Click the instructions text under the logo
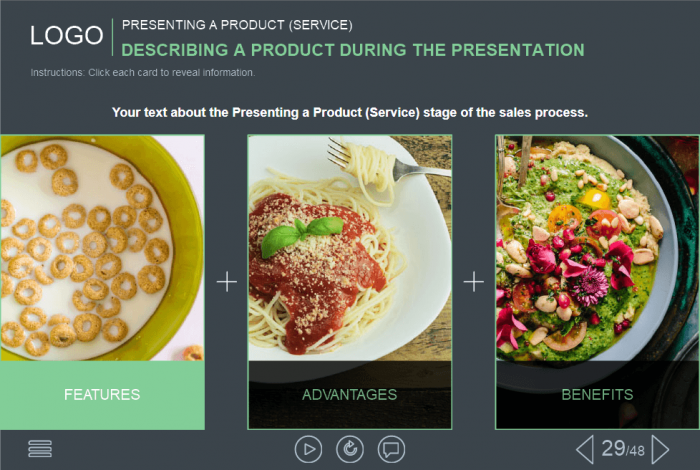This screenshot has height=470, width=700. (143, 72)
